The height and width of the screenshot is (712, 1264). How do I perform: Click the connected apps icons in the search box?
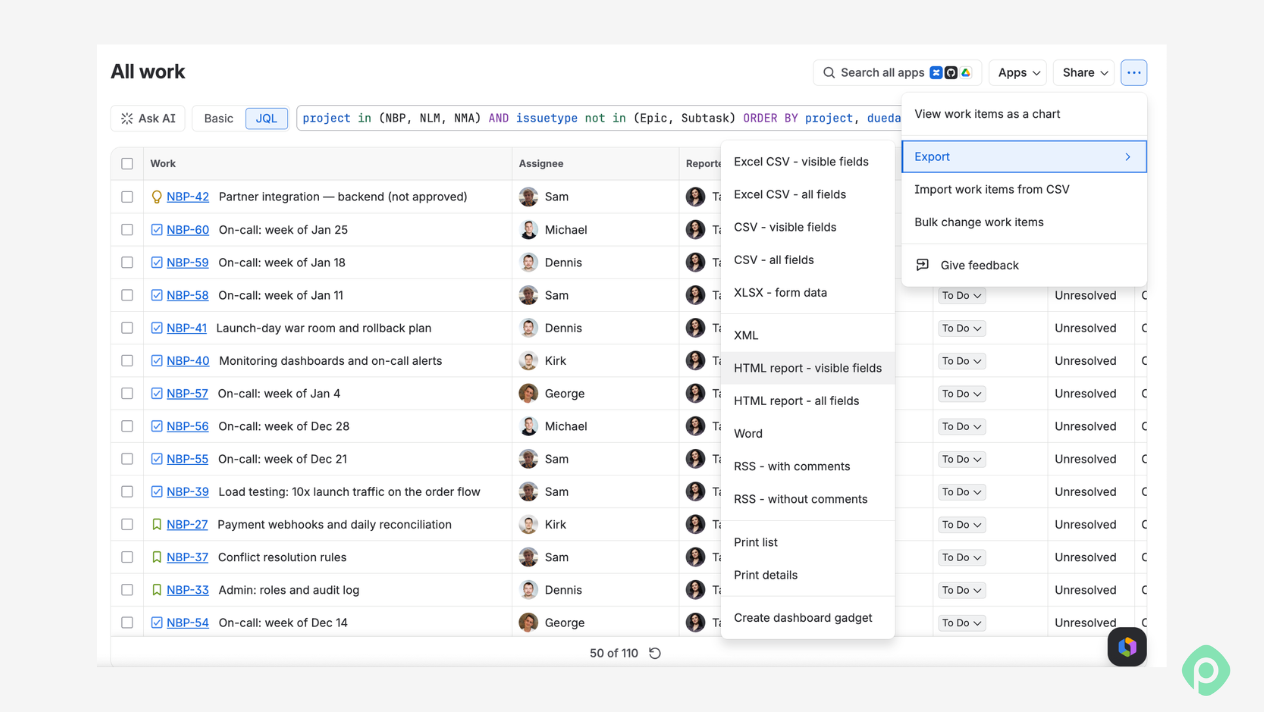click(x=951, y=72)
